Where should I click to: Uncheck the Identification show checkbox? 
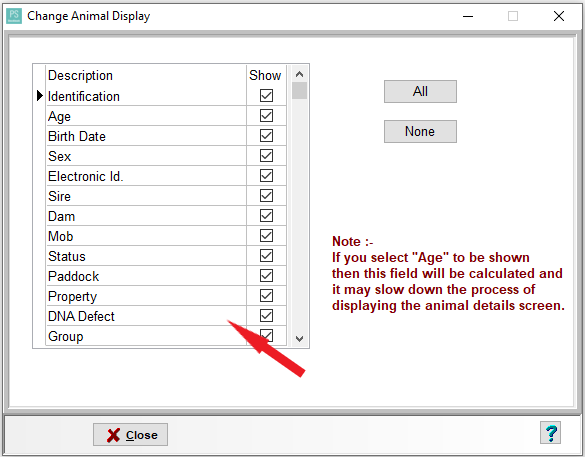tap(266, 96)
